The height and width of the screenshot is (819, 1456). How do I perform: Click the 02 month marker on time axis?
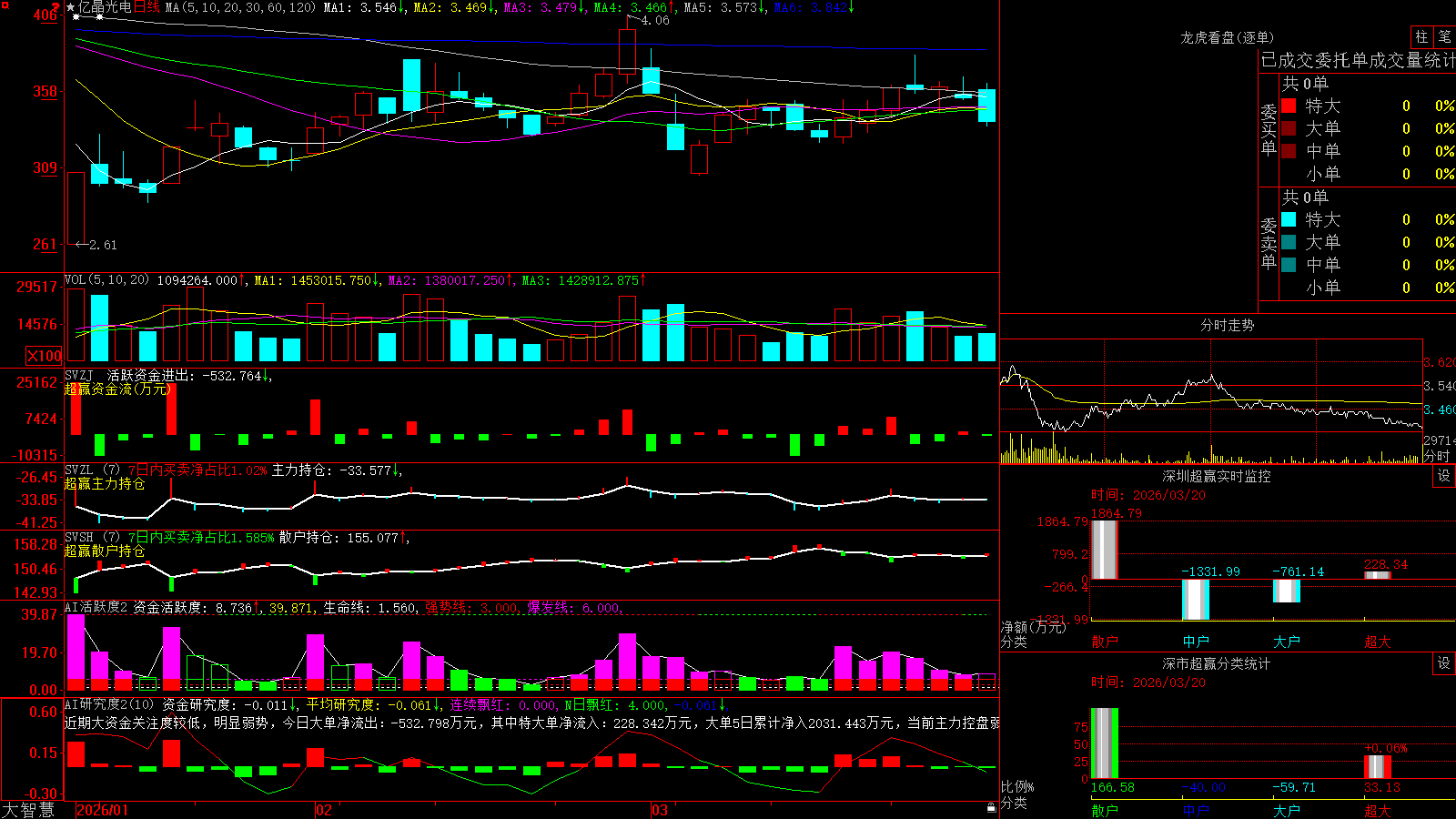324,810
